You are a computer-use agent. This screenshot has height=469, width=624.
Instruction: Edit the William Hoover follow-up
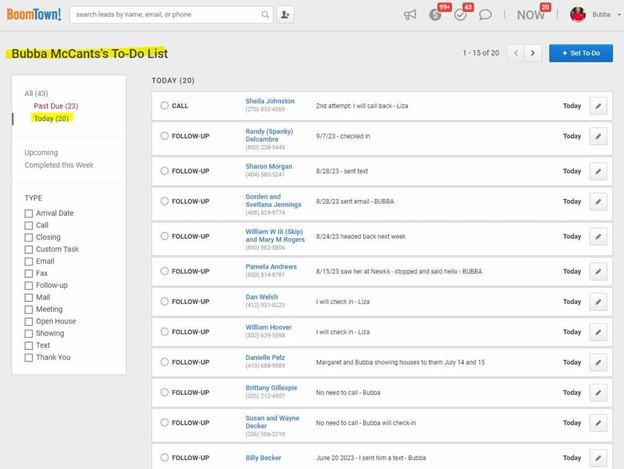point(598,332)
